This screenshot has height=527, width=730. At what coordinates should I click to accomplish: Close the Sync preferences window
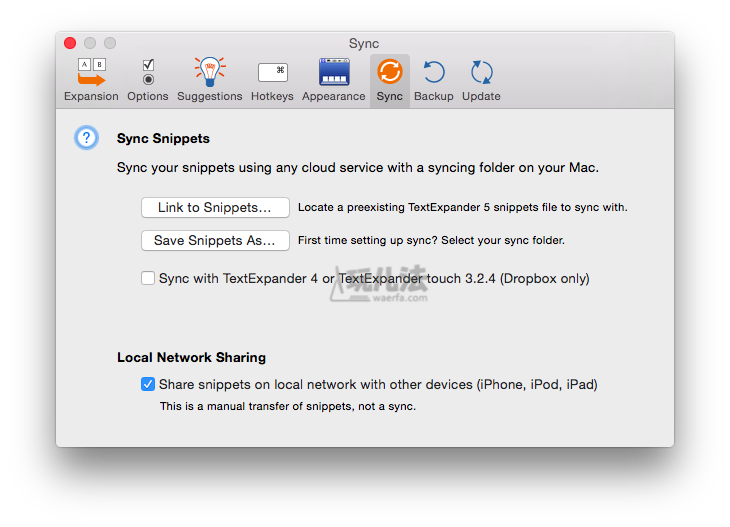pyautogui.click(x=70, y=43)
